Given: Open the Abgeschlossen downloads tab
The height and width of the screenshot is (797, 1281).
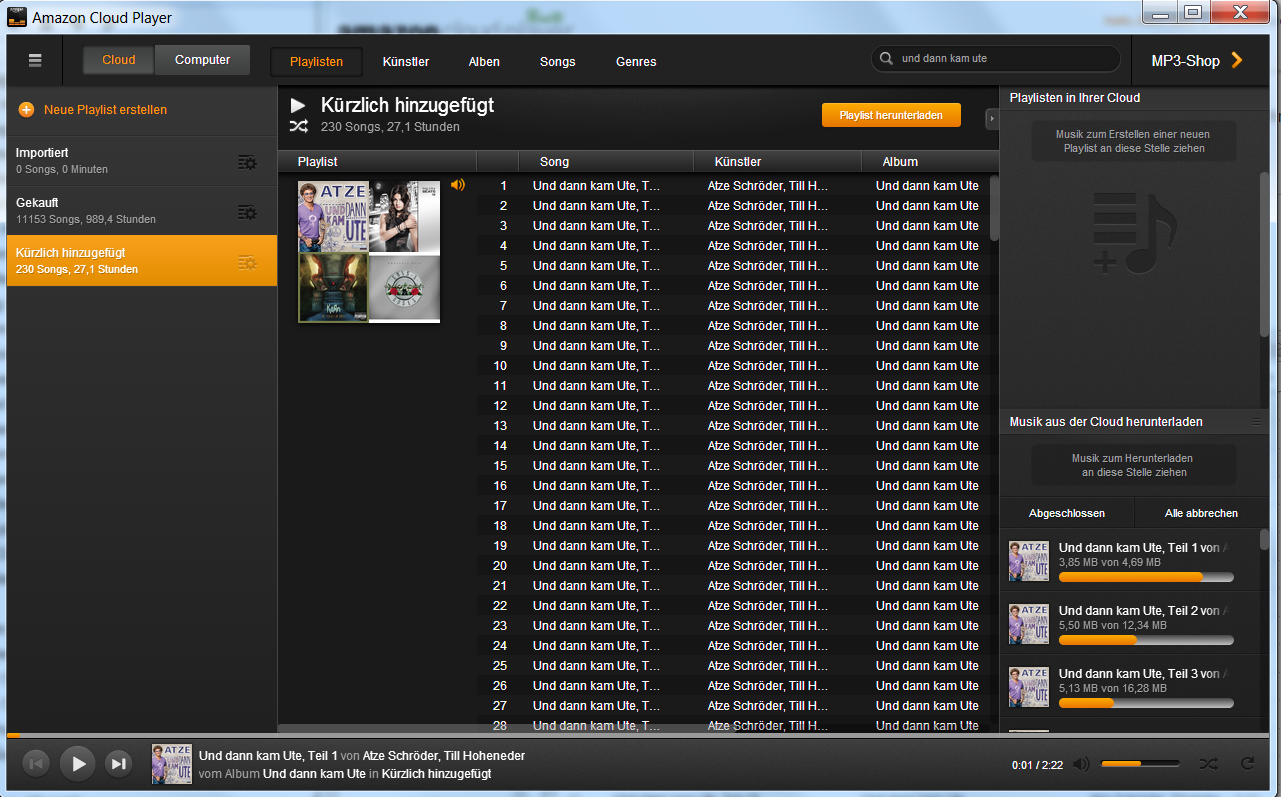Looking at the screenshot, I should tap(1067, 513).
